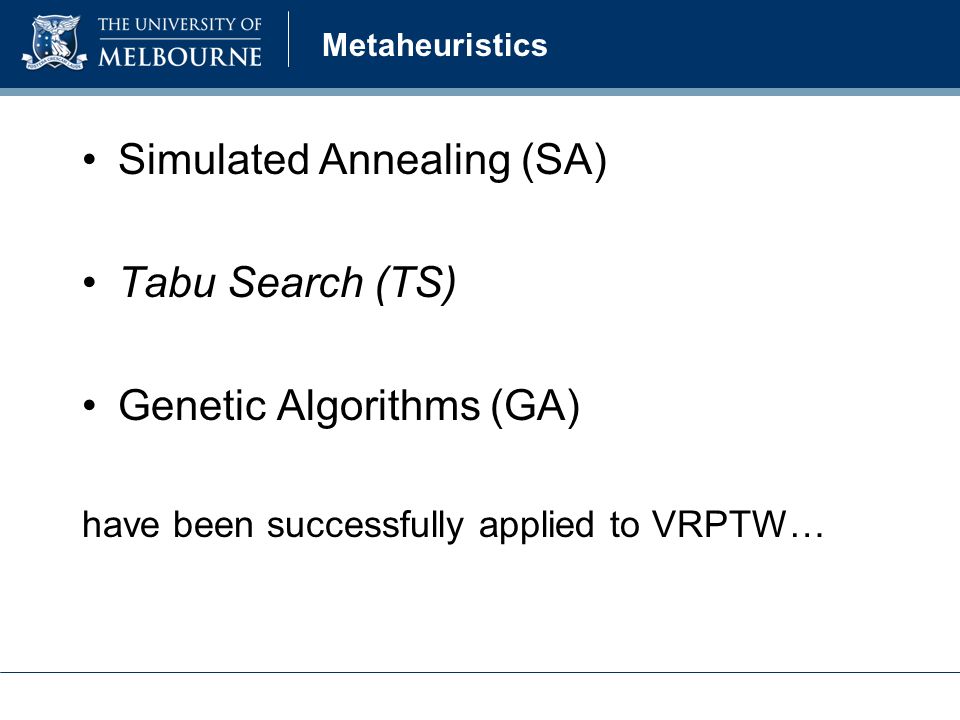Click the bullet dot before Tabu Search
The height and width of the screenshot is (720, 960).
(89, 282)
